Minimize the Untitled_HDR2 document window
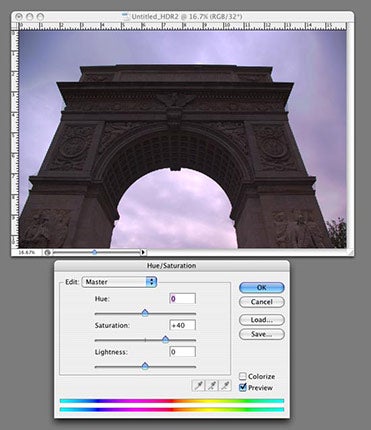Screen dimensions: 371x430 click(x=30, y=16)
